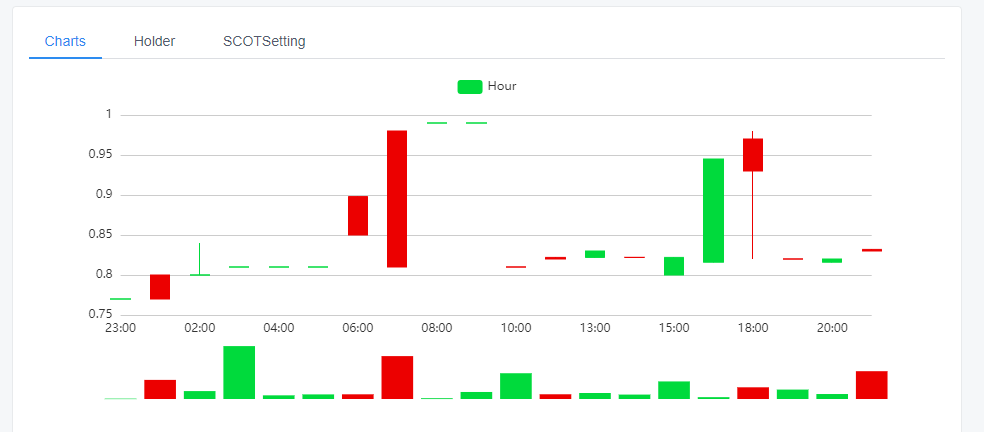The width and height of the screenshot is (984, 432).
Task: Click the tallest green volume bar
Action: (239, 372)
